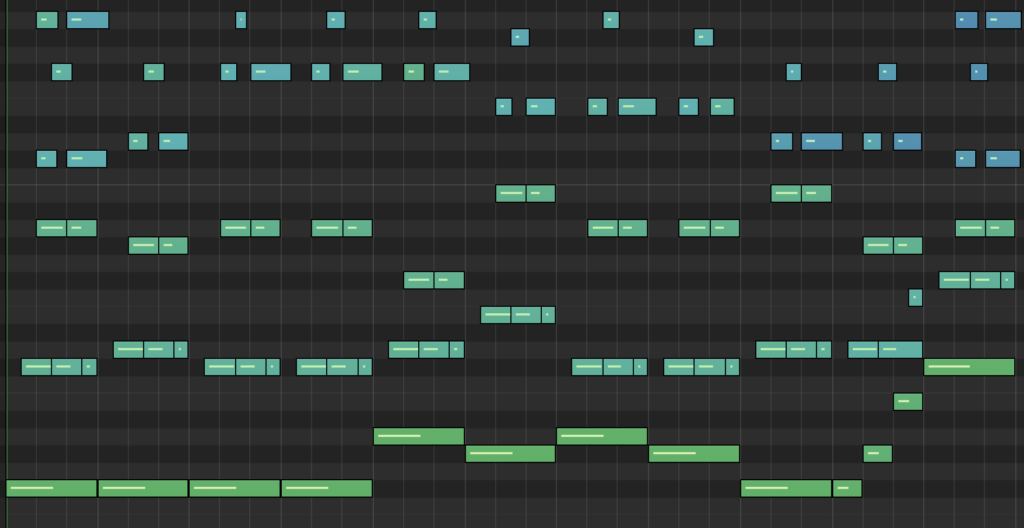Screen dimensions: 1024x528
Task: Select the first small note in the fifth row from top
Action: [138, 141]
